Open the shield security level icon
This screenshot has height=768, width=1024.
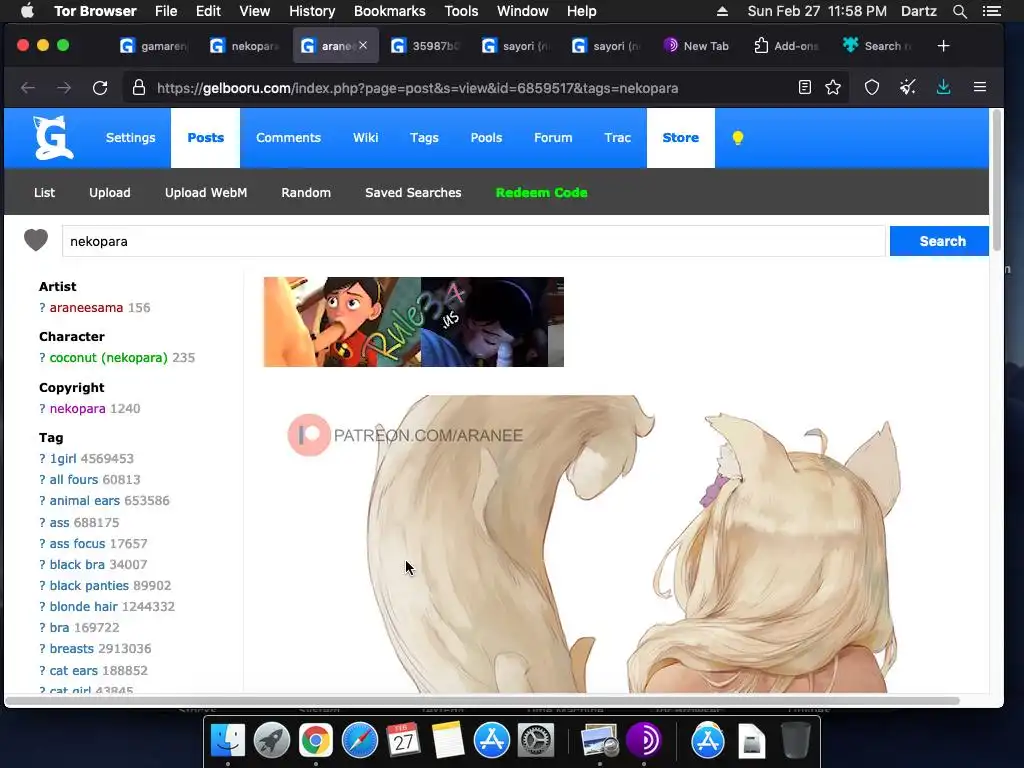872,87
